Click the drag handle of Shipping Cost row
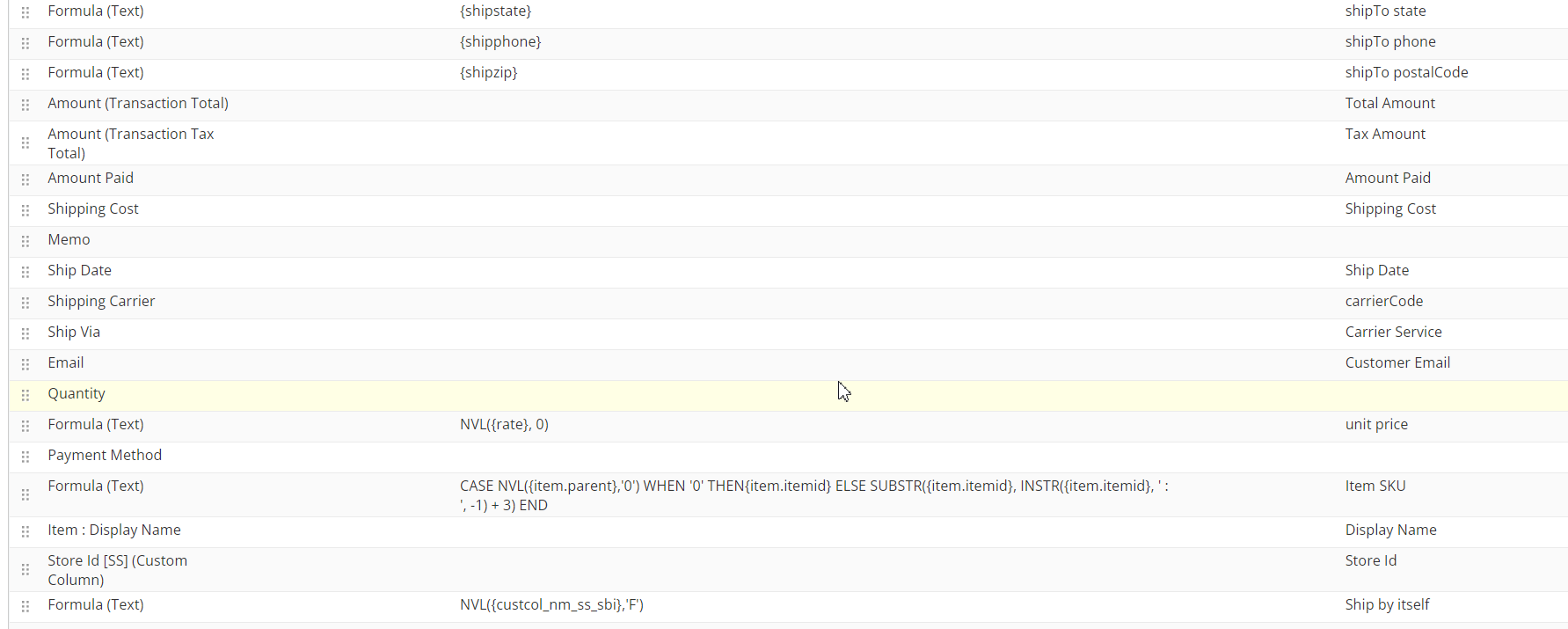 (x=26, y=210)
